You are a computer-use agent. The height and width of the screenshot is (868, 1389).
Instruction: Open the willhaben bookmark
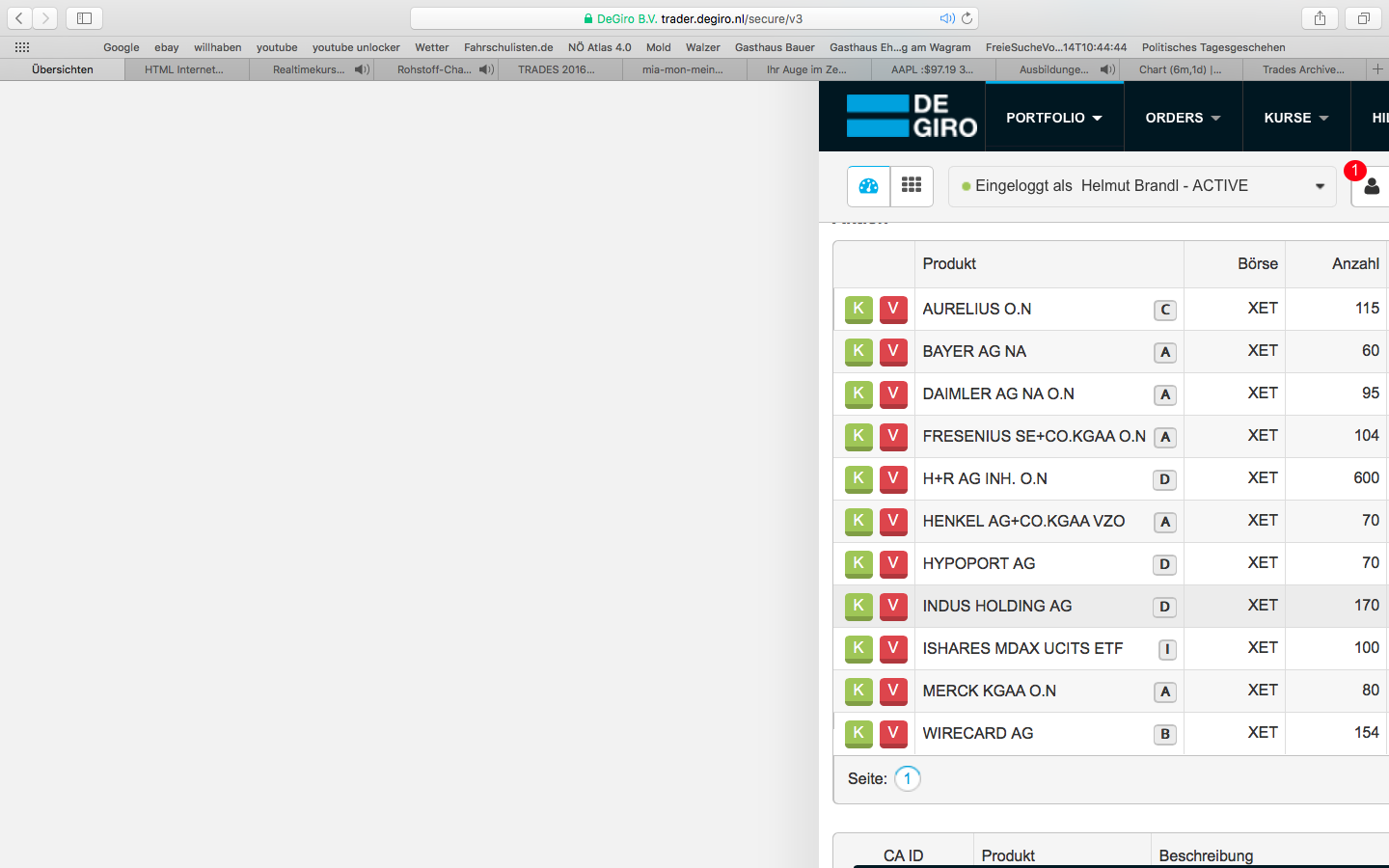pyautogui.click(x=218, y=47)
